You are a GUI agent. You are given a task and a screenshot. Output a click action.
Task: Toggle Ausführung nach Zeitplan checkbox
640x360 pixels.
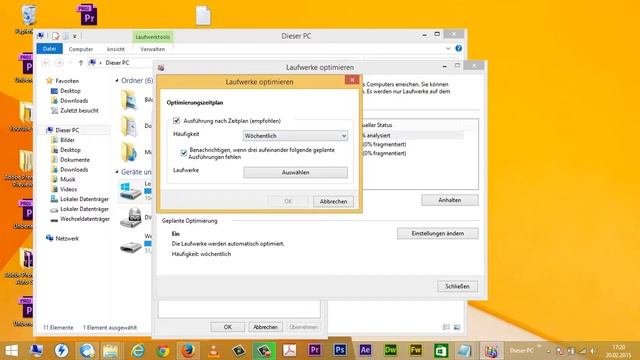[176, 121]
